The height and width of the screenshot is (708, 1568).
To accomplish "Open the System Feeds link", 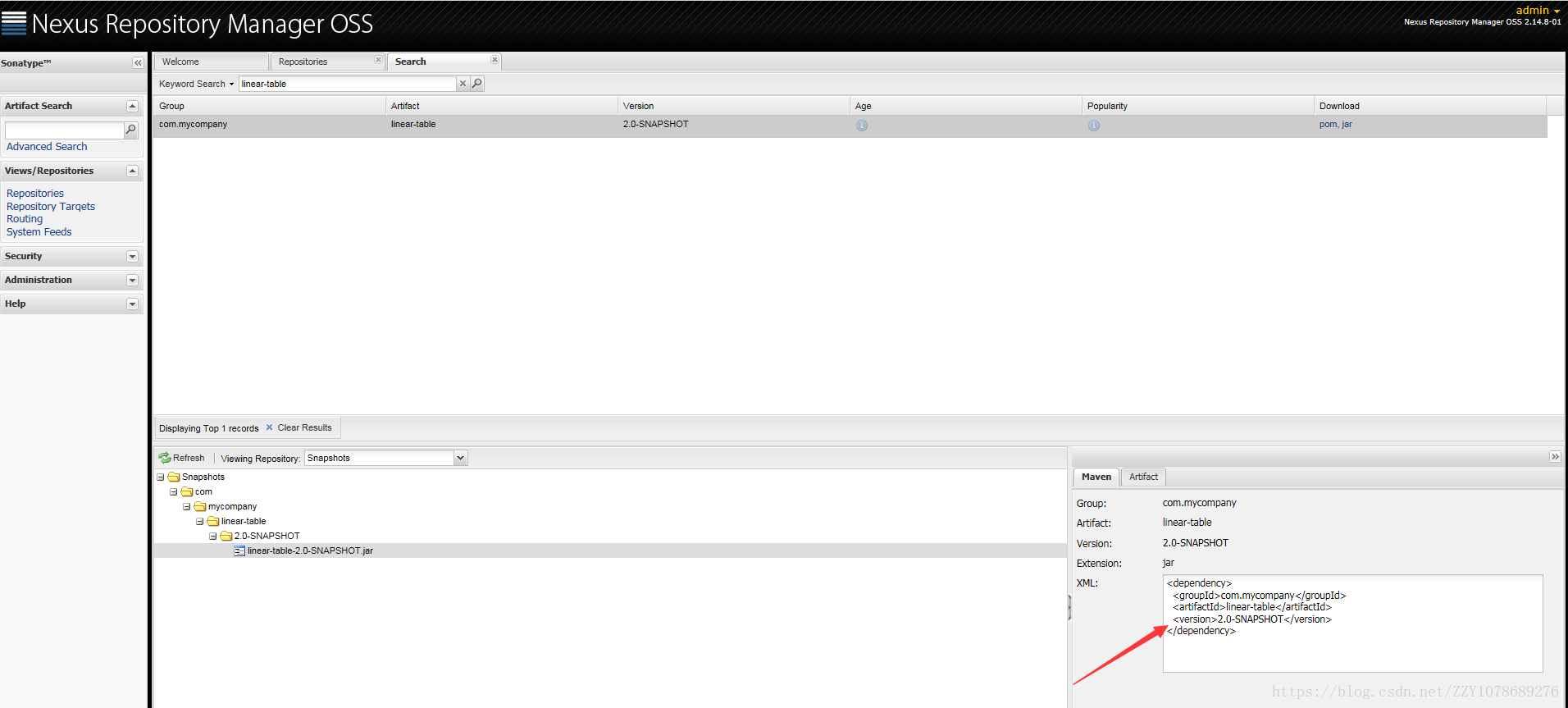I will click(x=39, y=232).
